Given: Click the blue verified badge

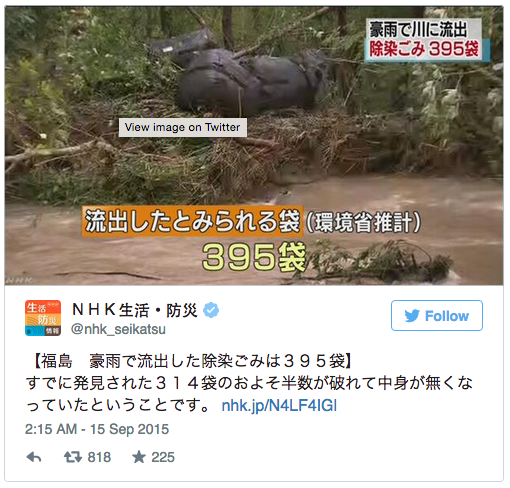Looking at the screenshot, I should (211, 310).
